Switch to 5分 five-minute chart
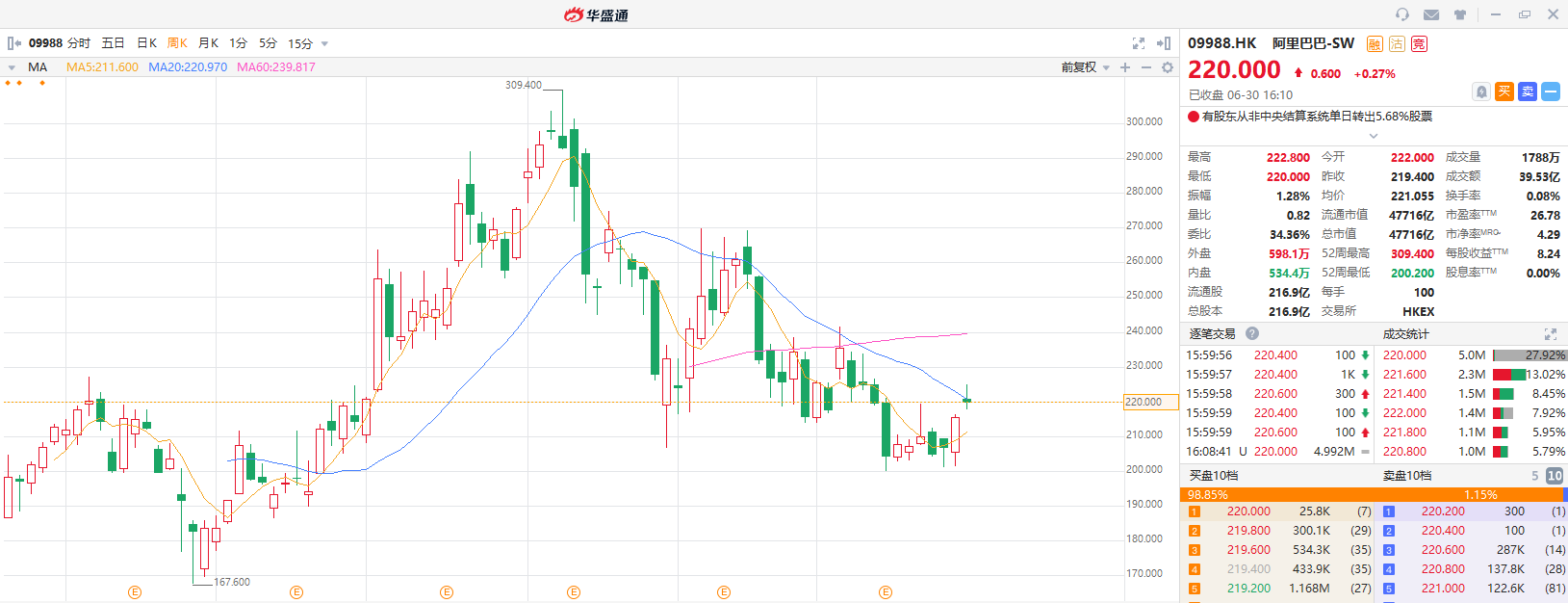The height and width of the screenshot is (603, 1568). coord(269,43)
